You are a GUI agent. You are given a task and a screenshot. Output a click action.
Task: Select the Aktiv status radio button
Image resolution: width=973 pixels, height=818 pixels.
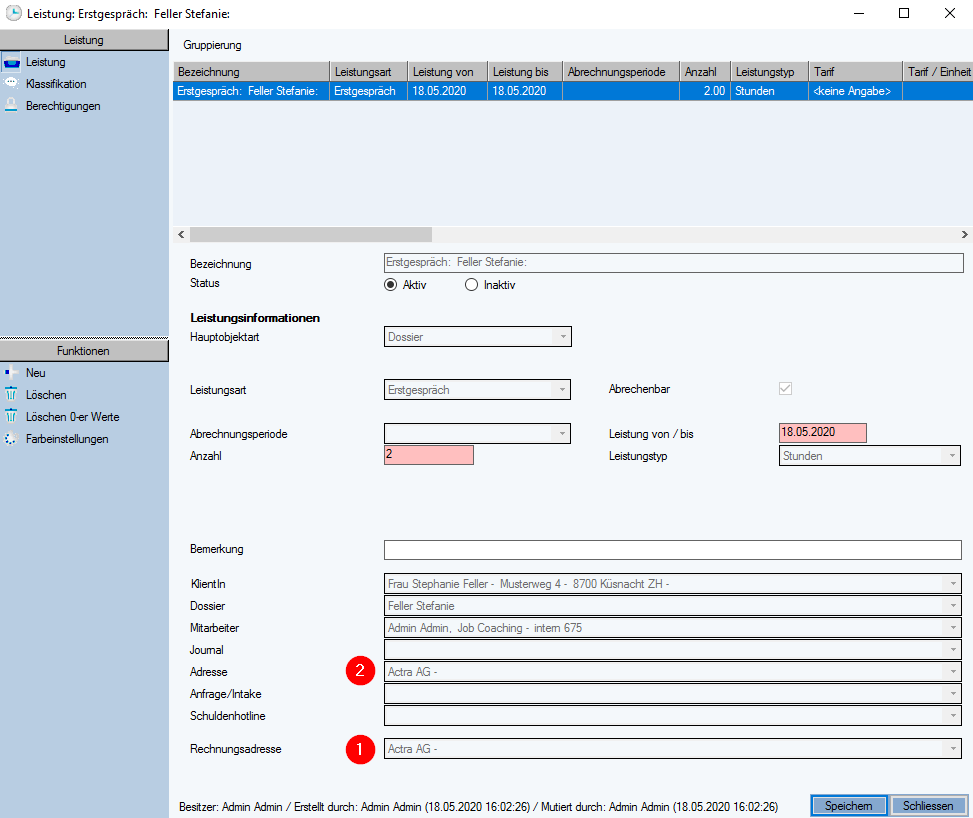[x=390, y=285]
